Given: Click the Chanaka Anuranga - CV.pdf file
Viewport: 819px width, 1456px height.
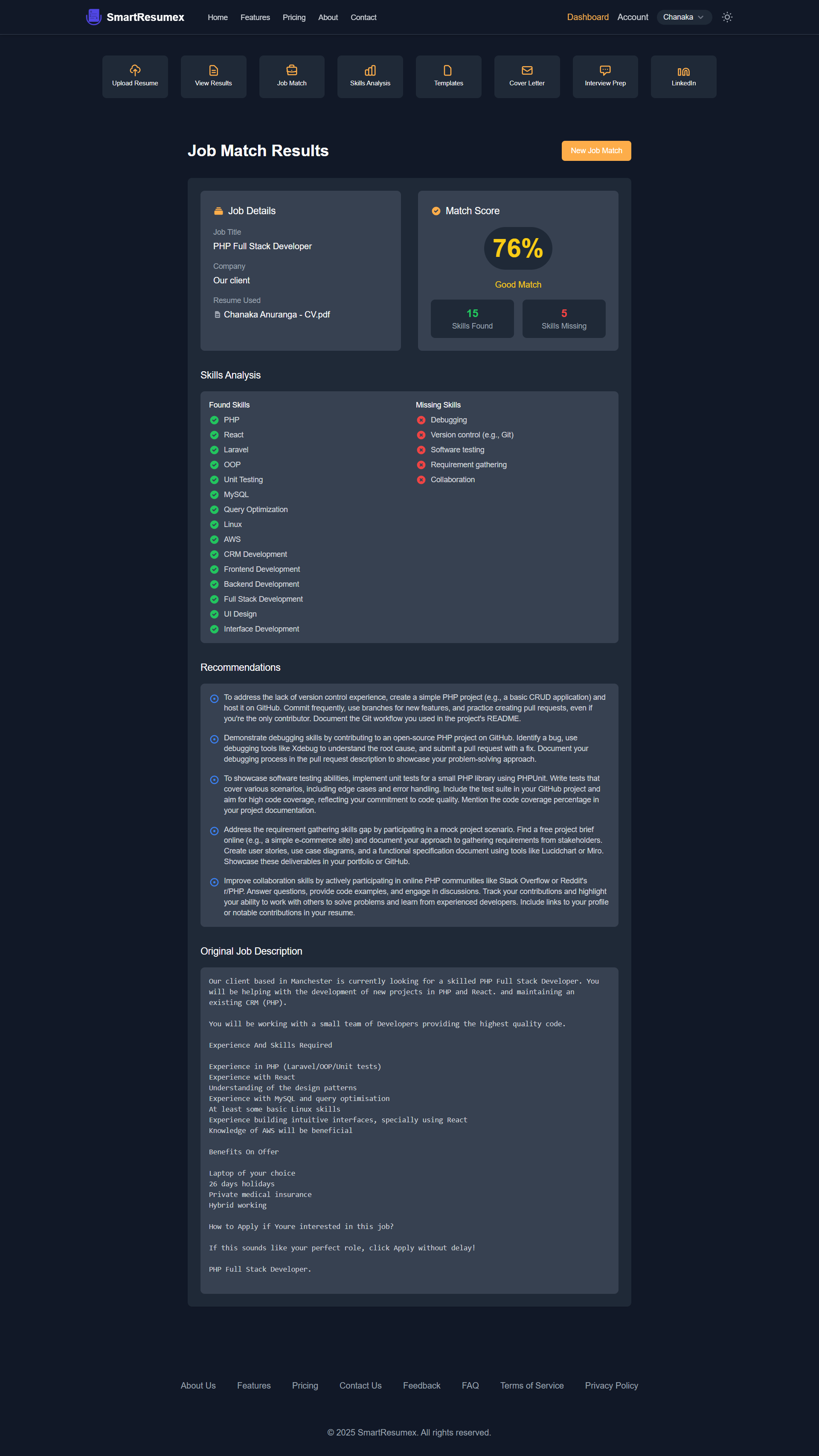Looking at the screenshot, I should [276, 315].
